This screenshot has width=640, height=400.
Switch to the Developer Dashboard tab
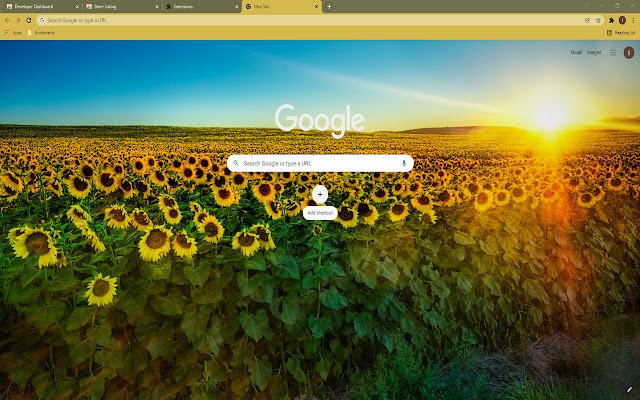tap(41, 7)
